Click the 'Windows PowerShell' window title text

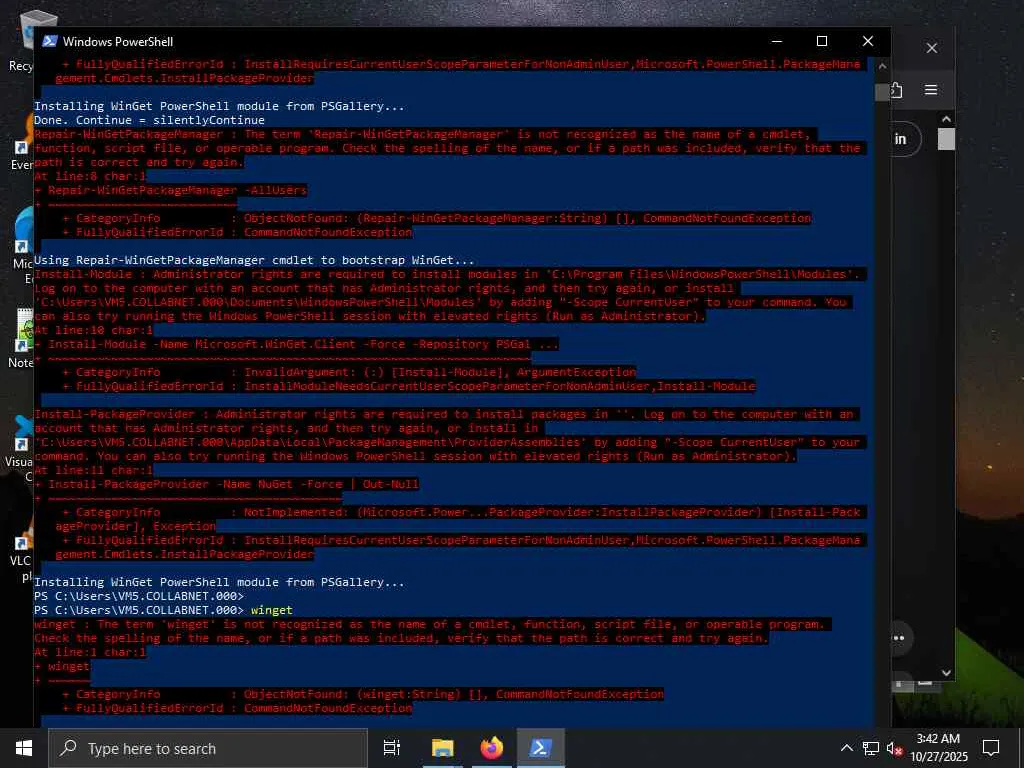point(118,41)
